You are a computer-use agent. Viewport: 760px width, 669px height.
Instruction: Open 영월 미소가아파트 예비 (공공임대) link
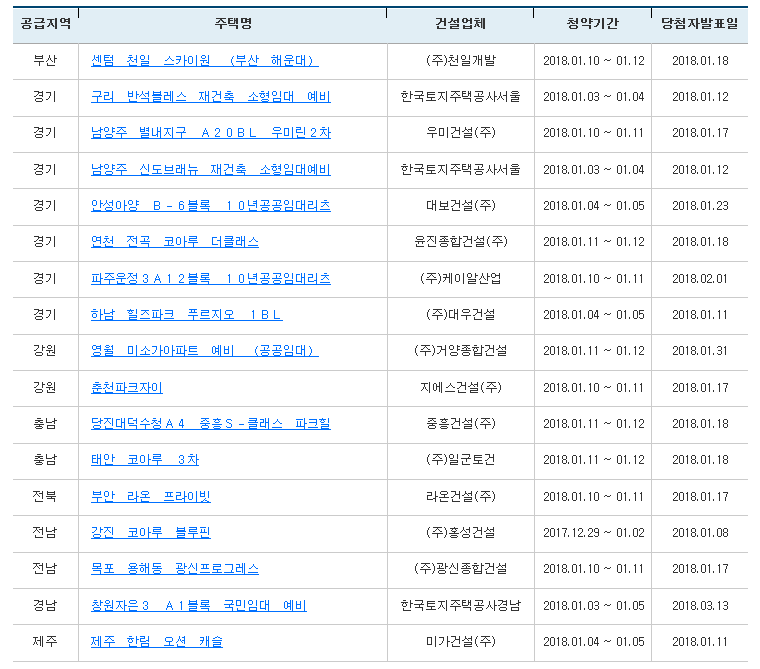(204, 351)
